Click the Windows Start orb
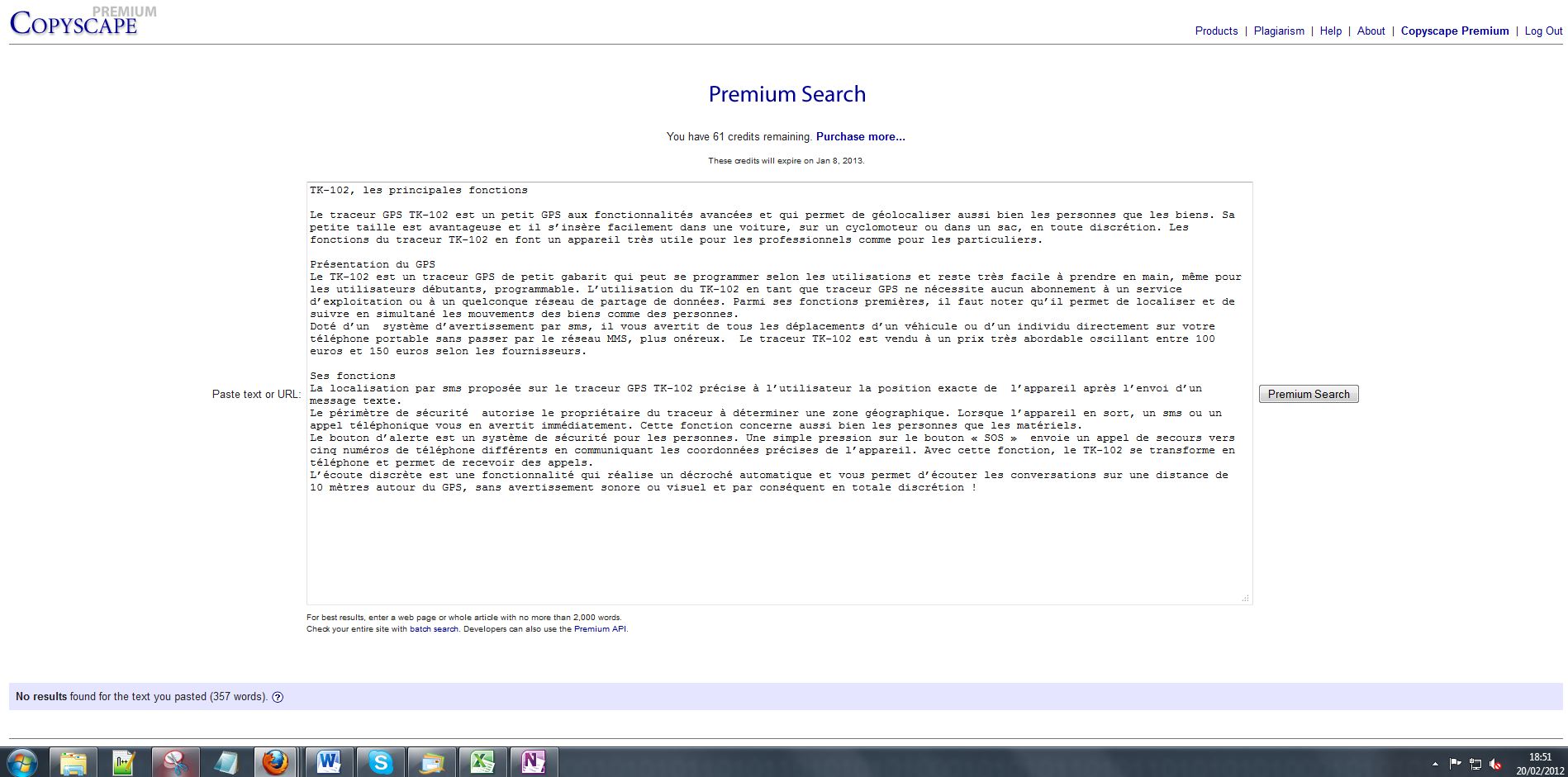 click(21, 762)
